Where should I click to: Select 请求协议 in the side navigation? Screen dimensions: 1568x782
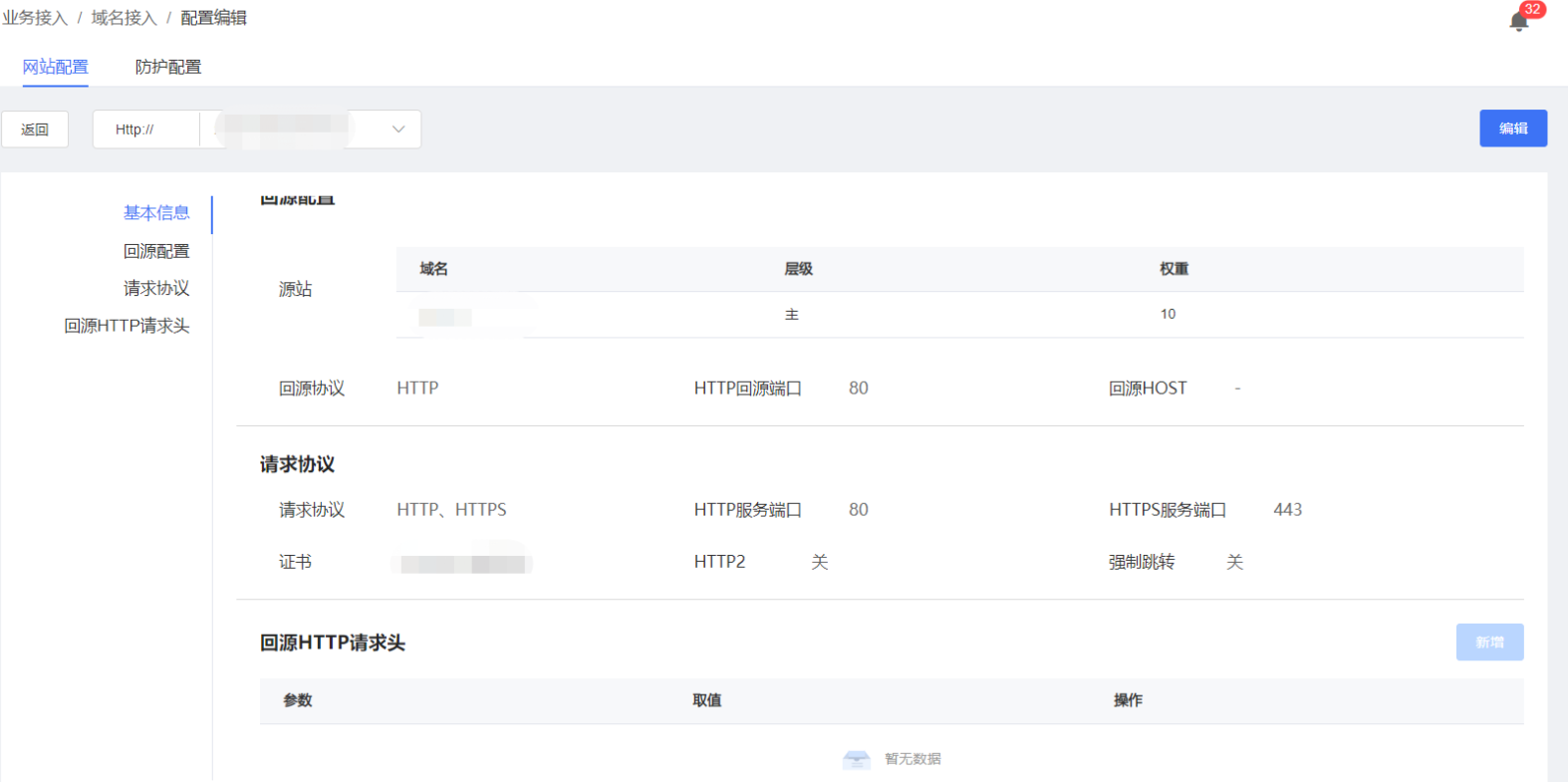click(156, 288)
